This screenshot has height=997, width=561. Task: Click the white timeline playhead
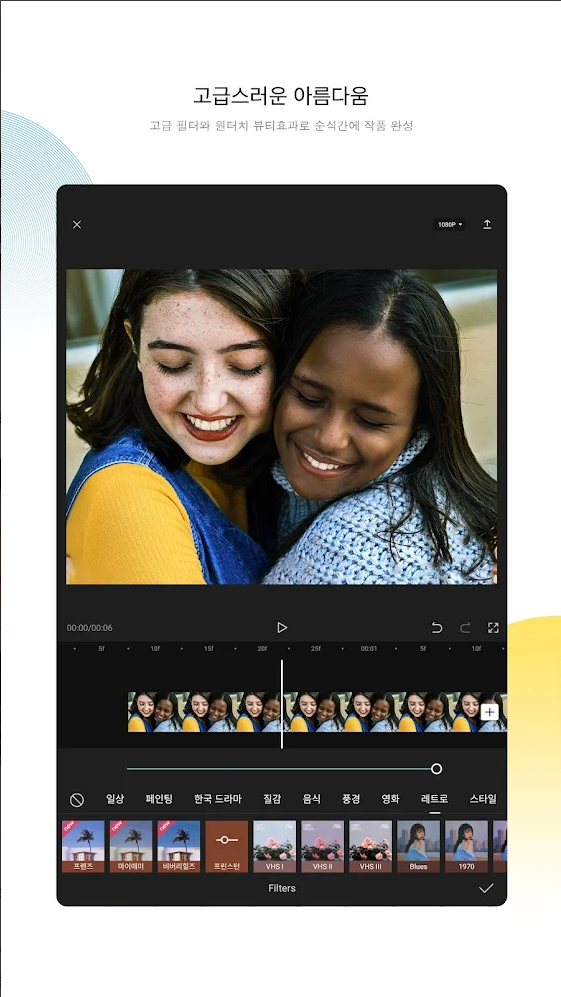pyautogui.click(x=282, y=704)
